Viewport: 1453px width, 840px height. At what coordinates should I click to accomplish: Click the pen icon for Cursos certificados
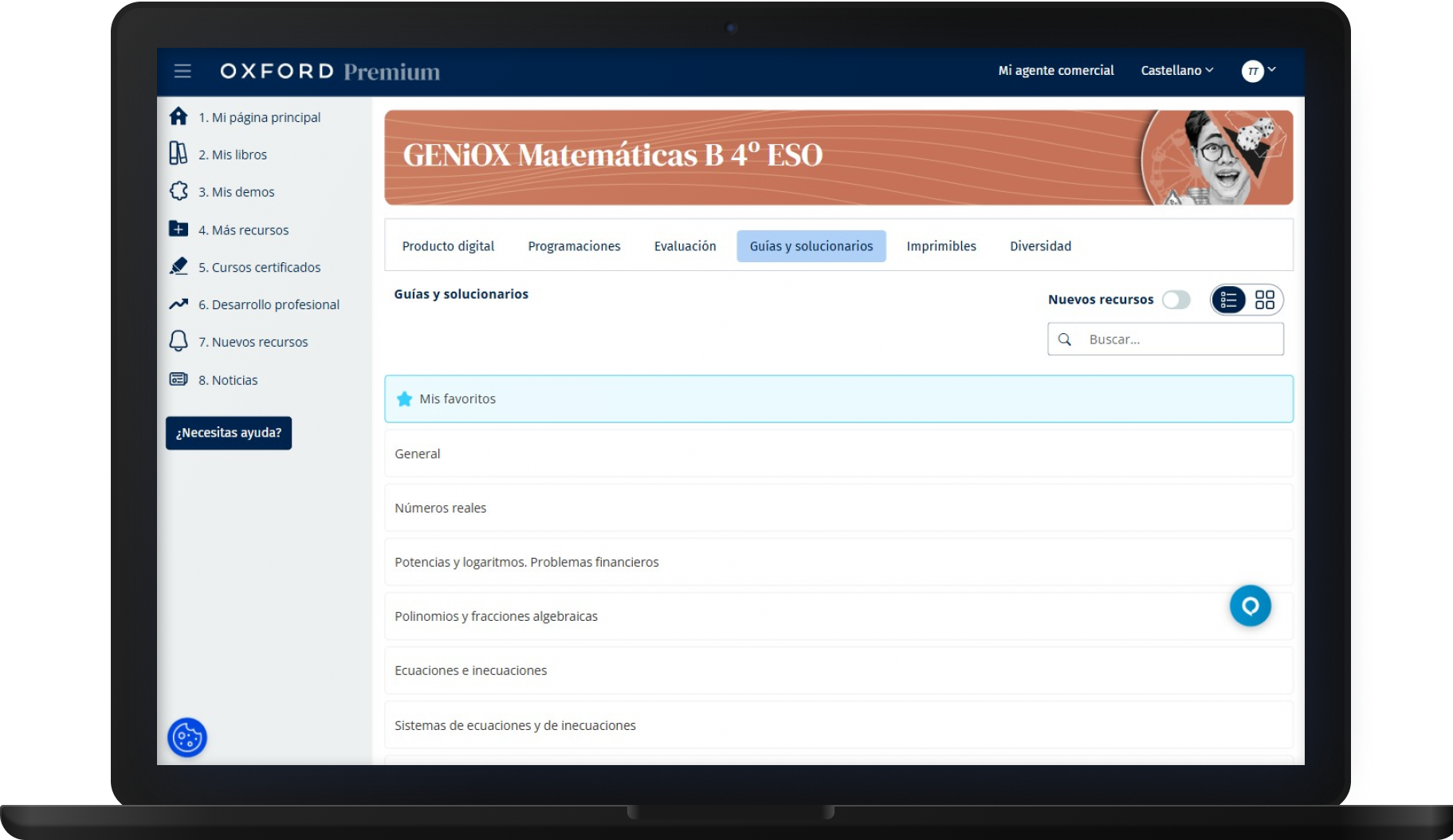click(179, 266)
